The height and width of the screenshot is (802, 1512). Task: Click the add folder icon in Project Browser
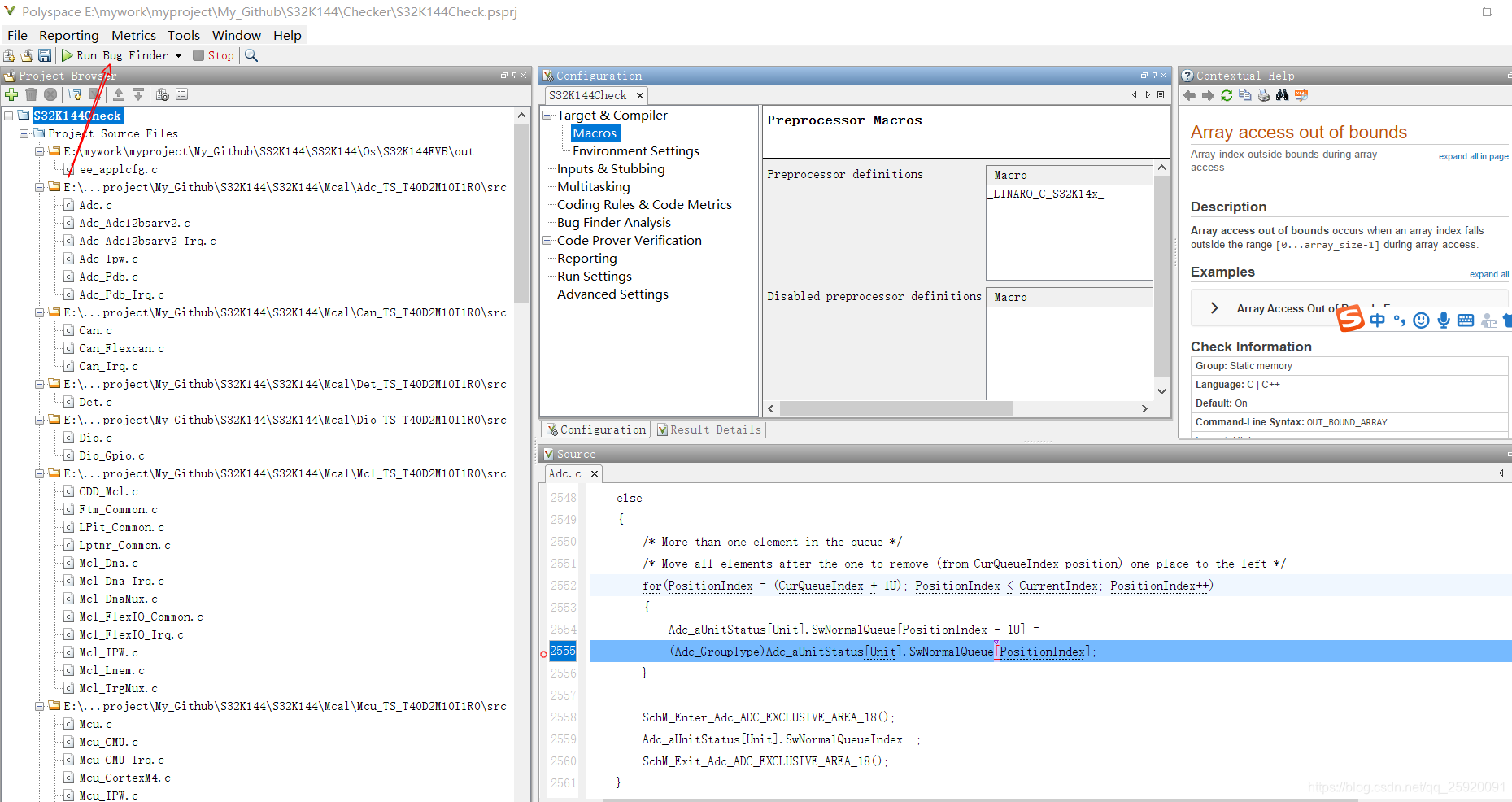point(75,94)
